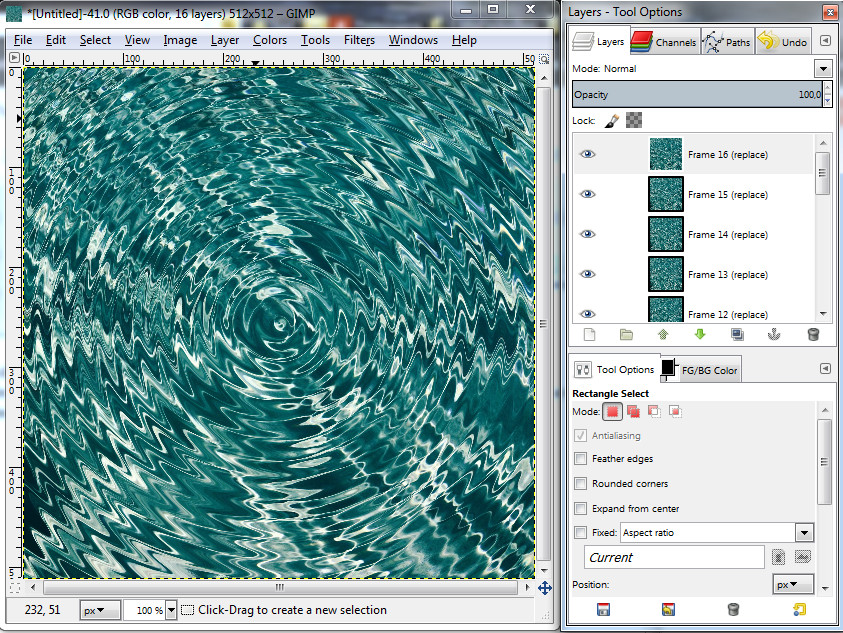
Task: Open the Undo History dialog
Action: pyautogui.click(x=785, y=41)
